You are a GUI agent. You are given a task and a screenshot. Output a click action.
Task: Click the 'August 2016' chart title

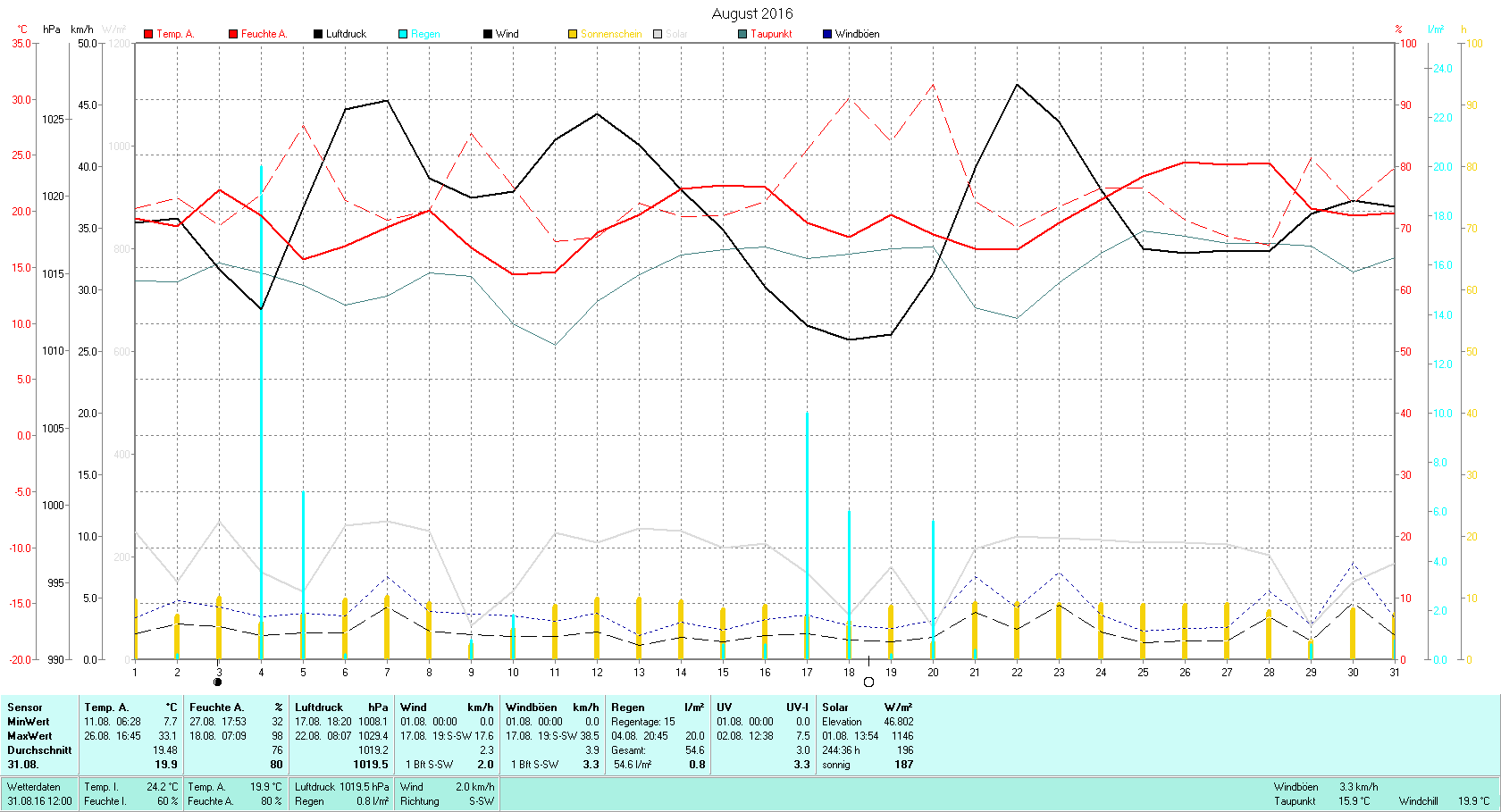click(752, 13)
